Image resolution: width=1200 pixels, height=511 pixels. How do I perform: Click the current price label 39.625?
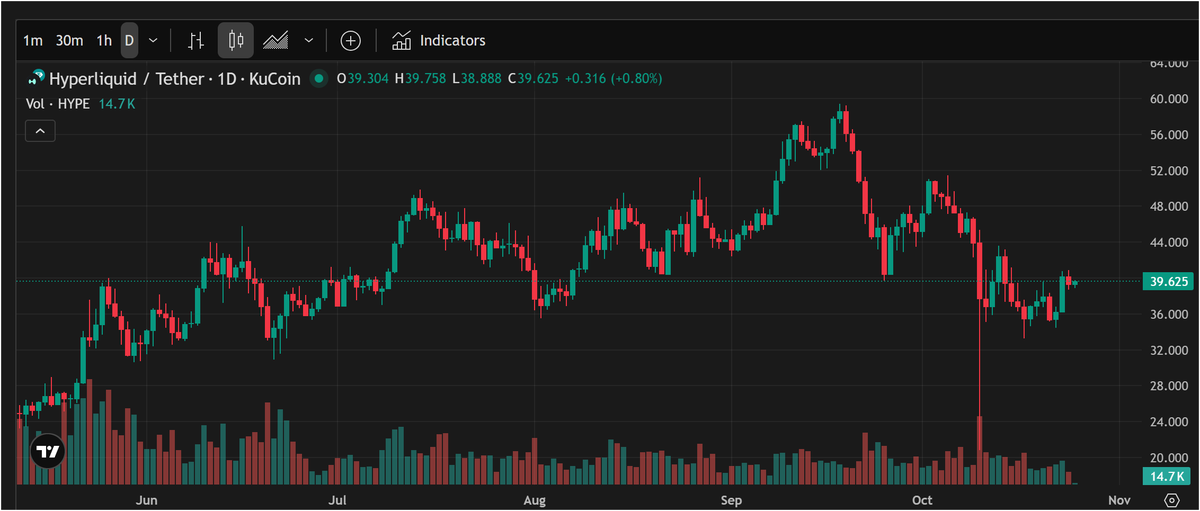coord(1168,282)
